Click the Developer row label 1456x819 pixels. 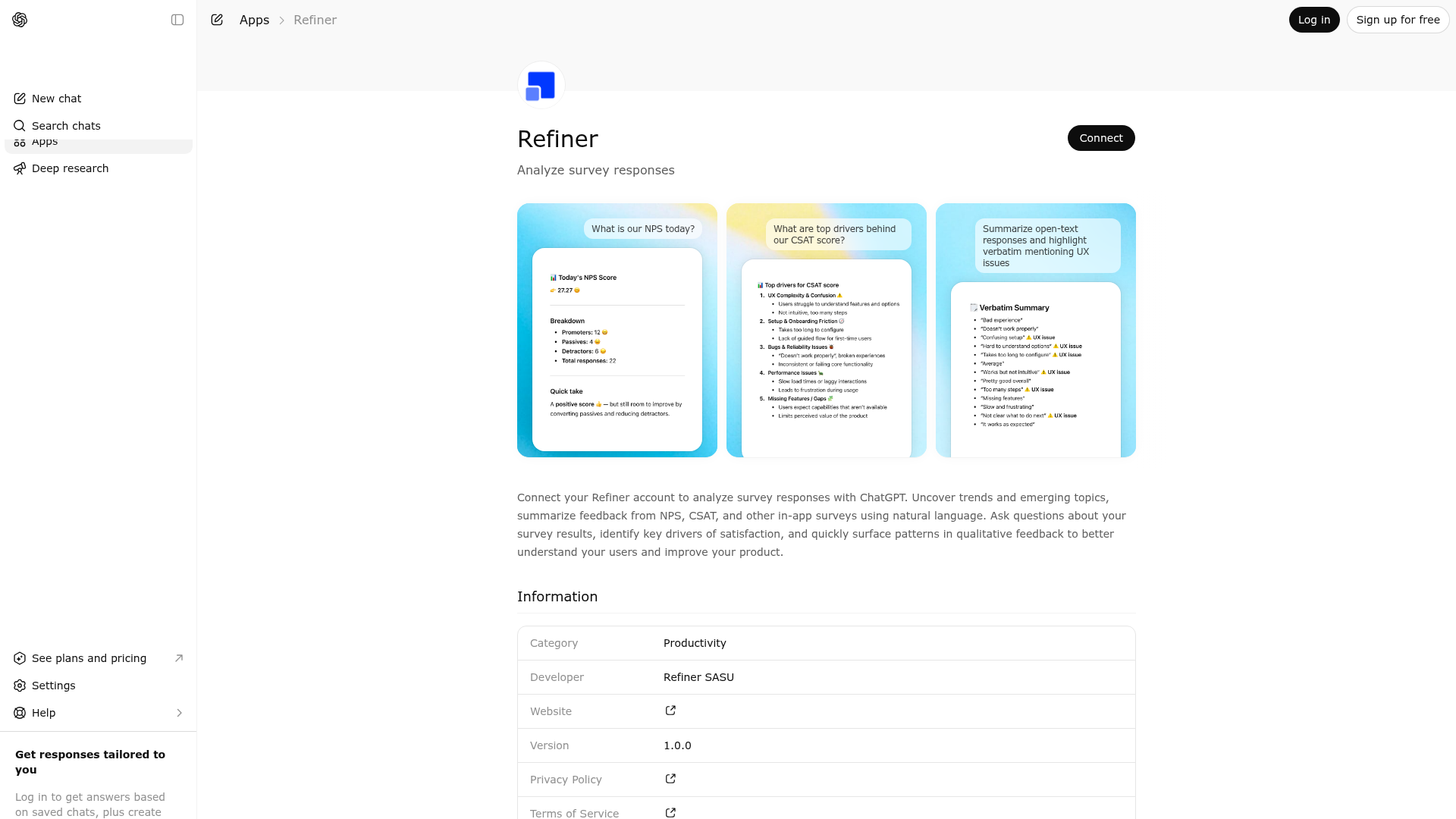pyautogui.click(x=557, y=677)
